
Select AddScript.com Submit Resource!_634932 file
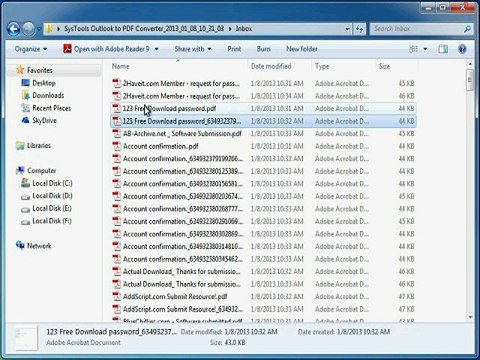(263, 309)
